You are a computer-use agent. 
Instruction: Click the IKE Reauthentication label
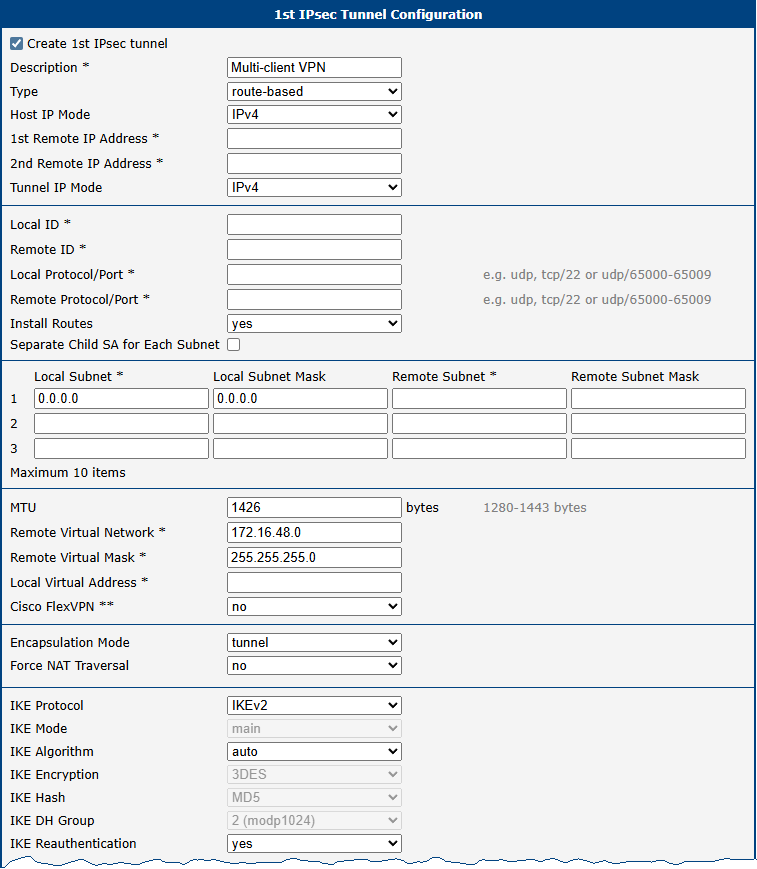pos(73,844)
